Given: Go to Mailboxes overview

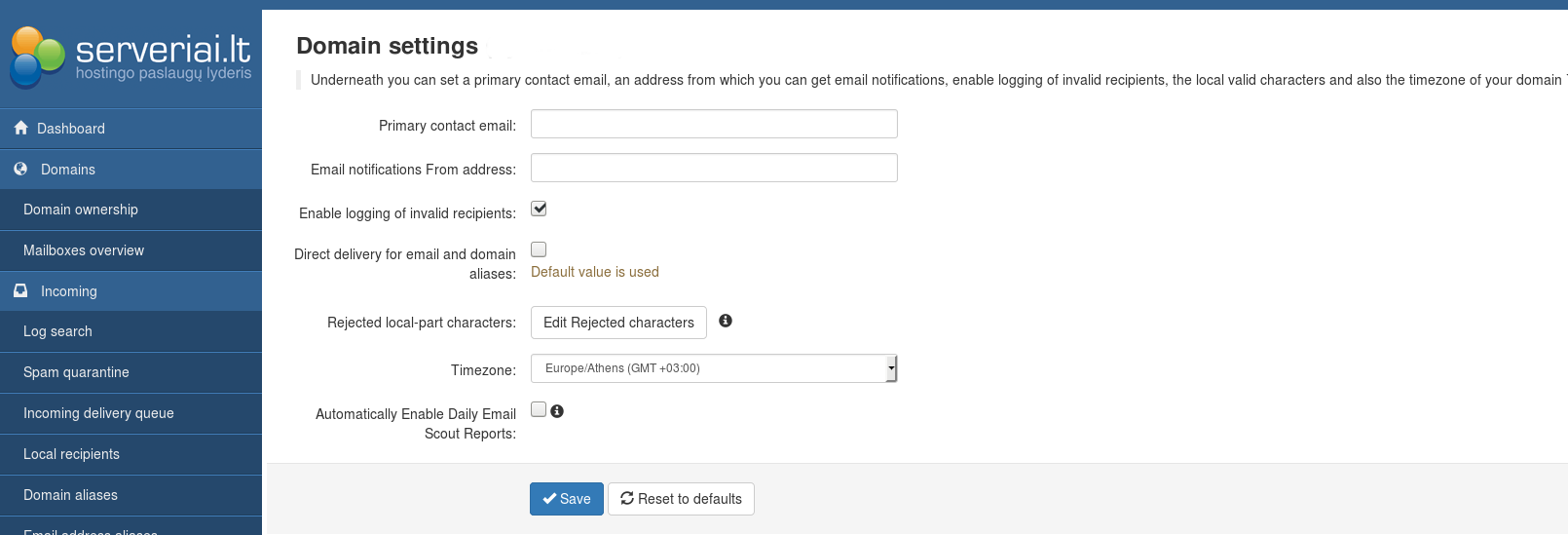Looking at the screenshot, I should (x=84, y=250).
